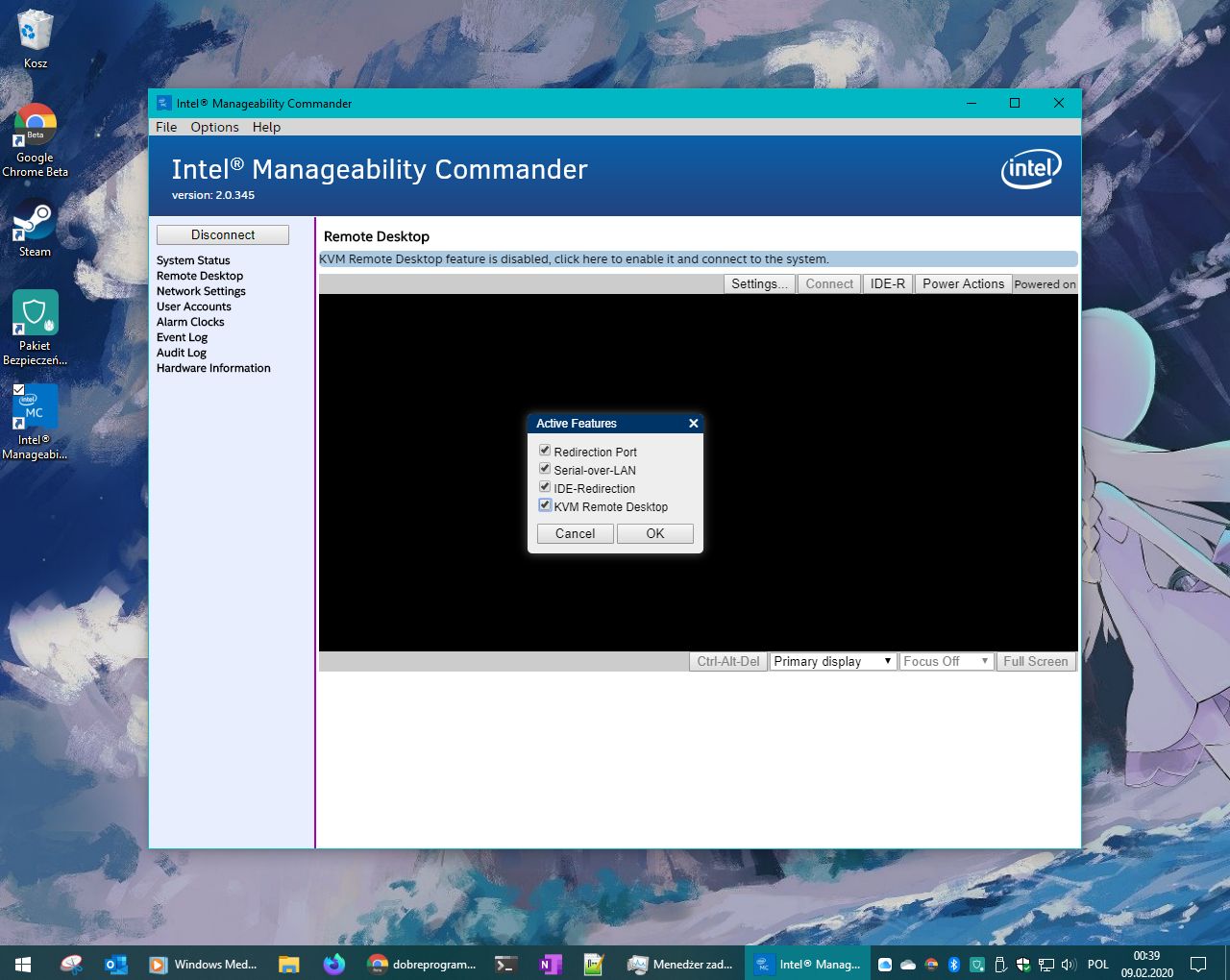Uncheck the Redirection Port checkbox
The width and height of the screenshot is (1230, 980).
545,451
